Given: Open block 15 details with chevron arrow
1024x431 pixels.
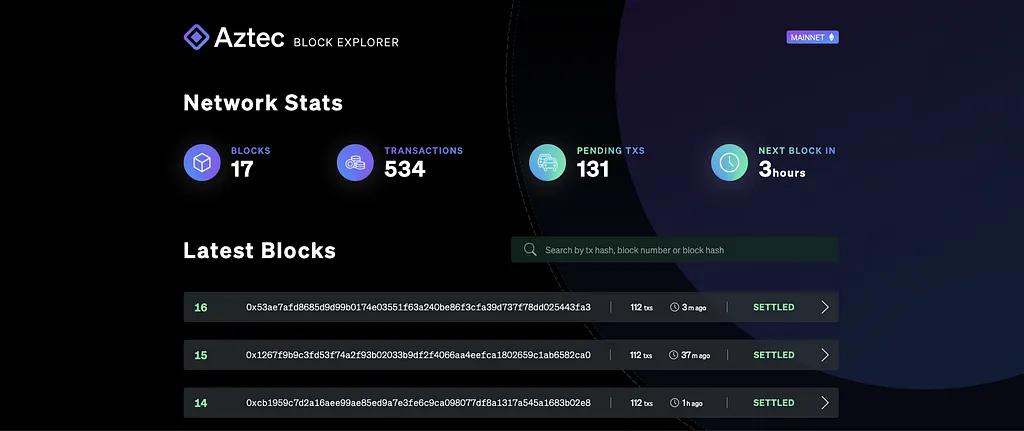Looking at the screenshot, I should (x=825, y=355).
